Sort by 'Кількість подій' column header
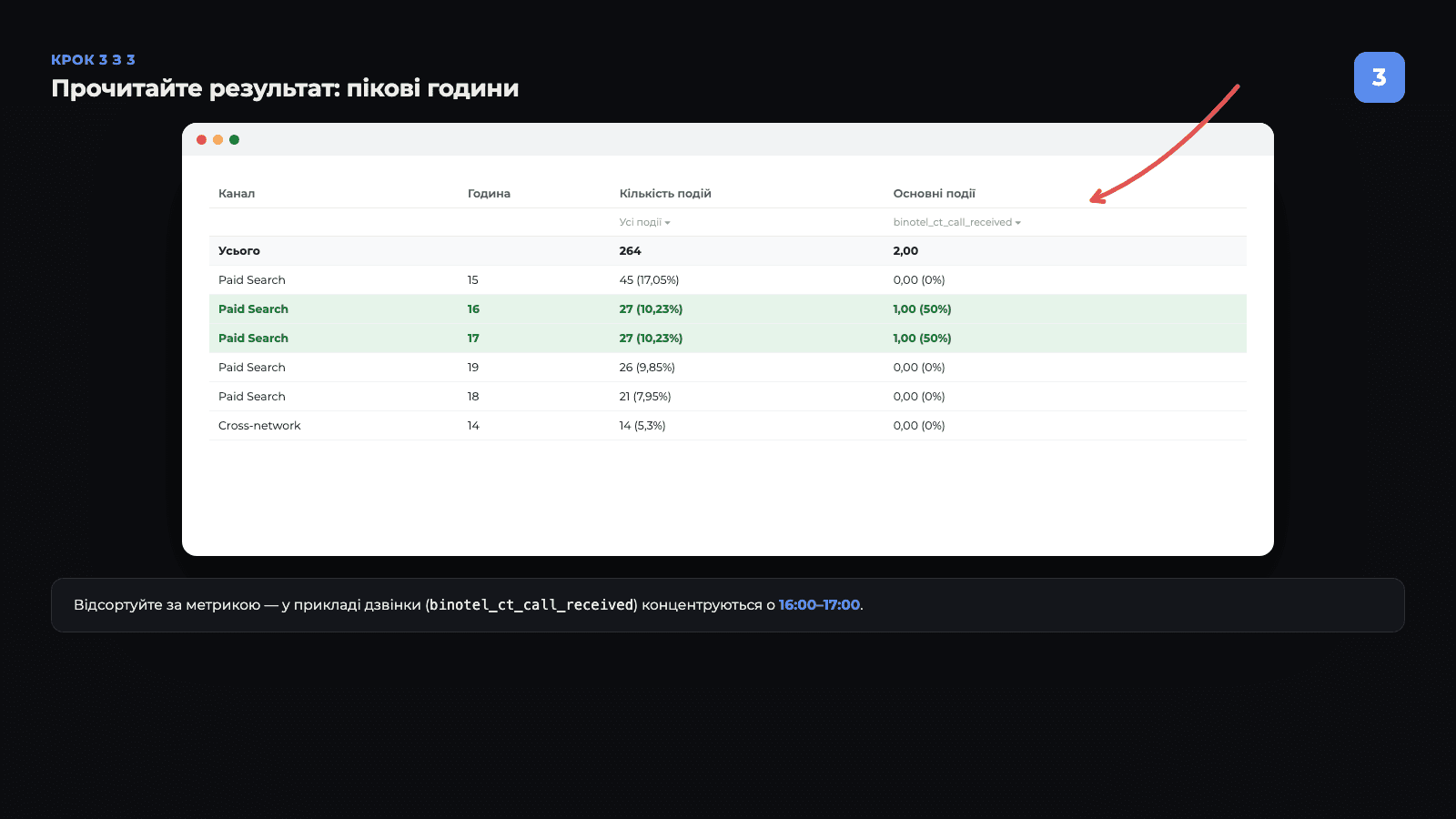1456x819 pixels. [665, 193]
